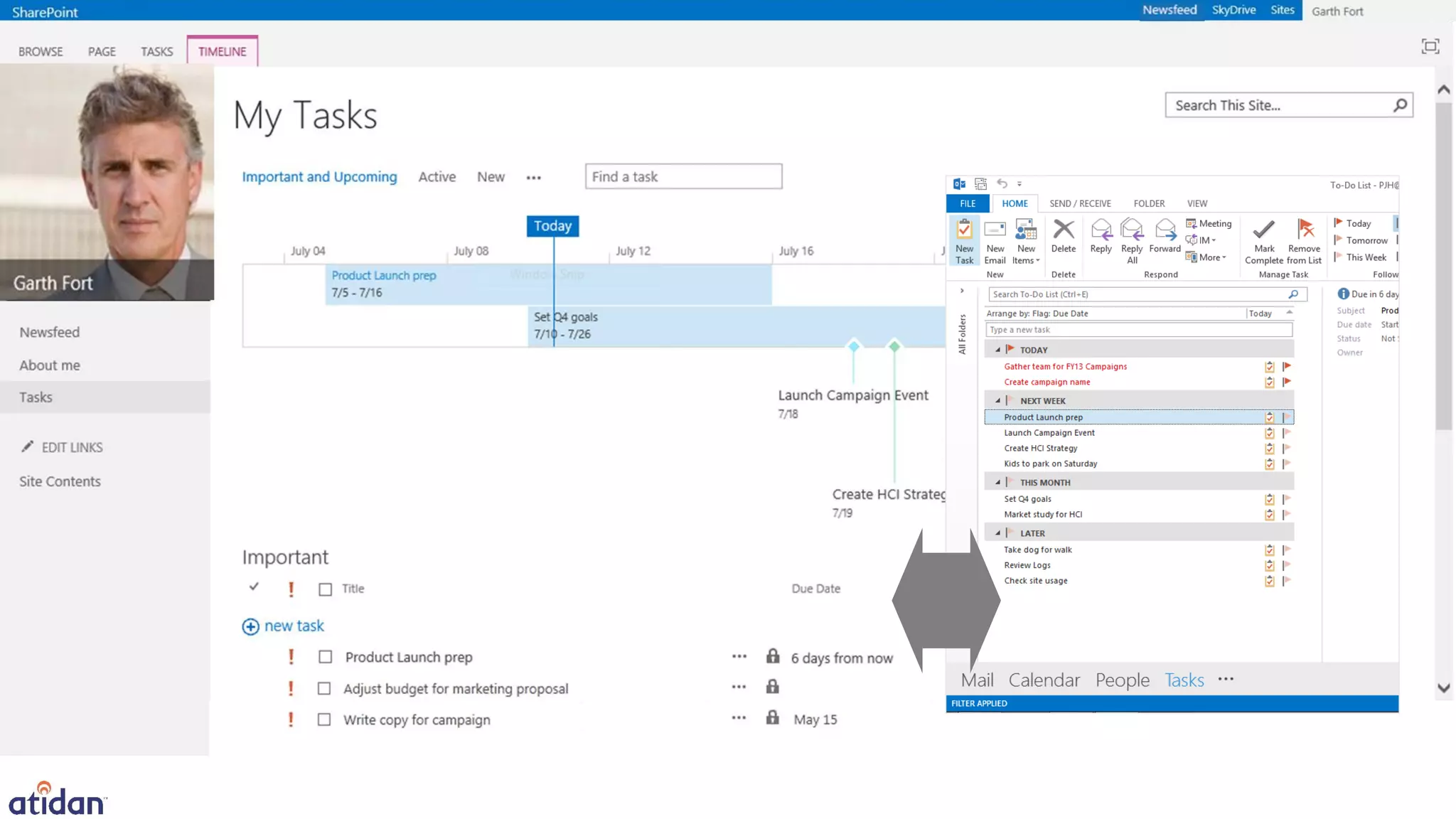Open the Newsfeed link in sidebar
The image size is (1456, 819).
[50, 332]
